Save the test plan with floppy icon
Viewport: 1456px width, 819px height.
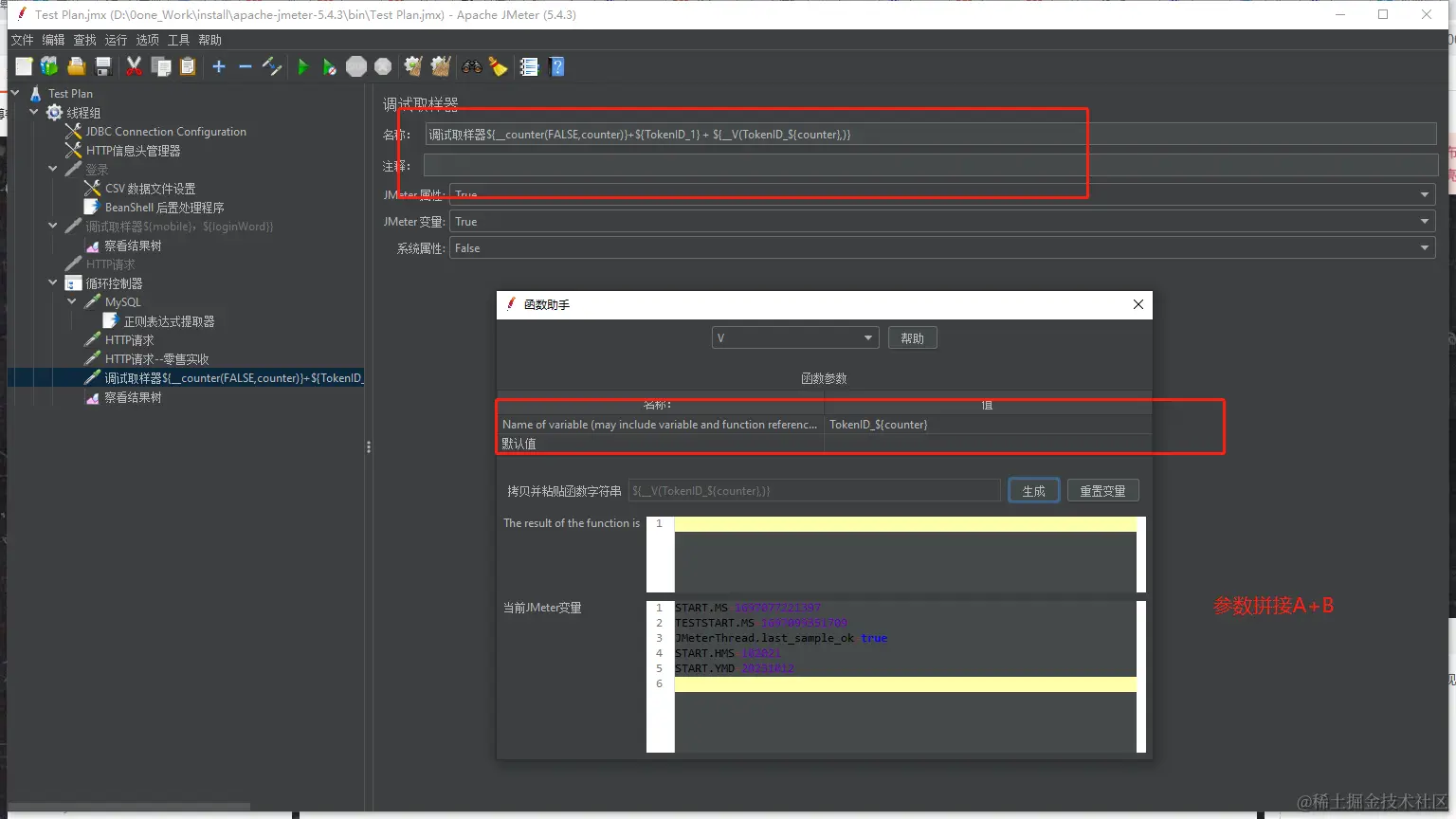(103, 66)
